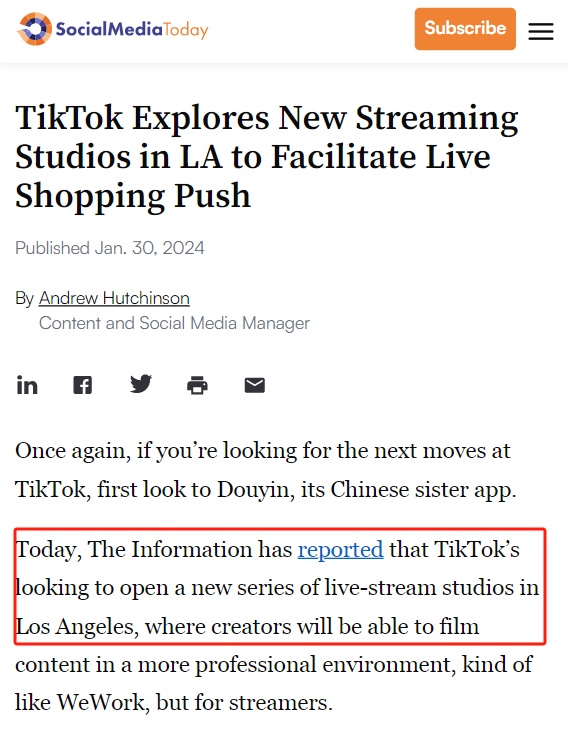The image size is (568, 733).
Task: Click the orange Subscribe button
Action: click(465, 29)
